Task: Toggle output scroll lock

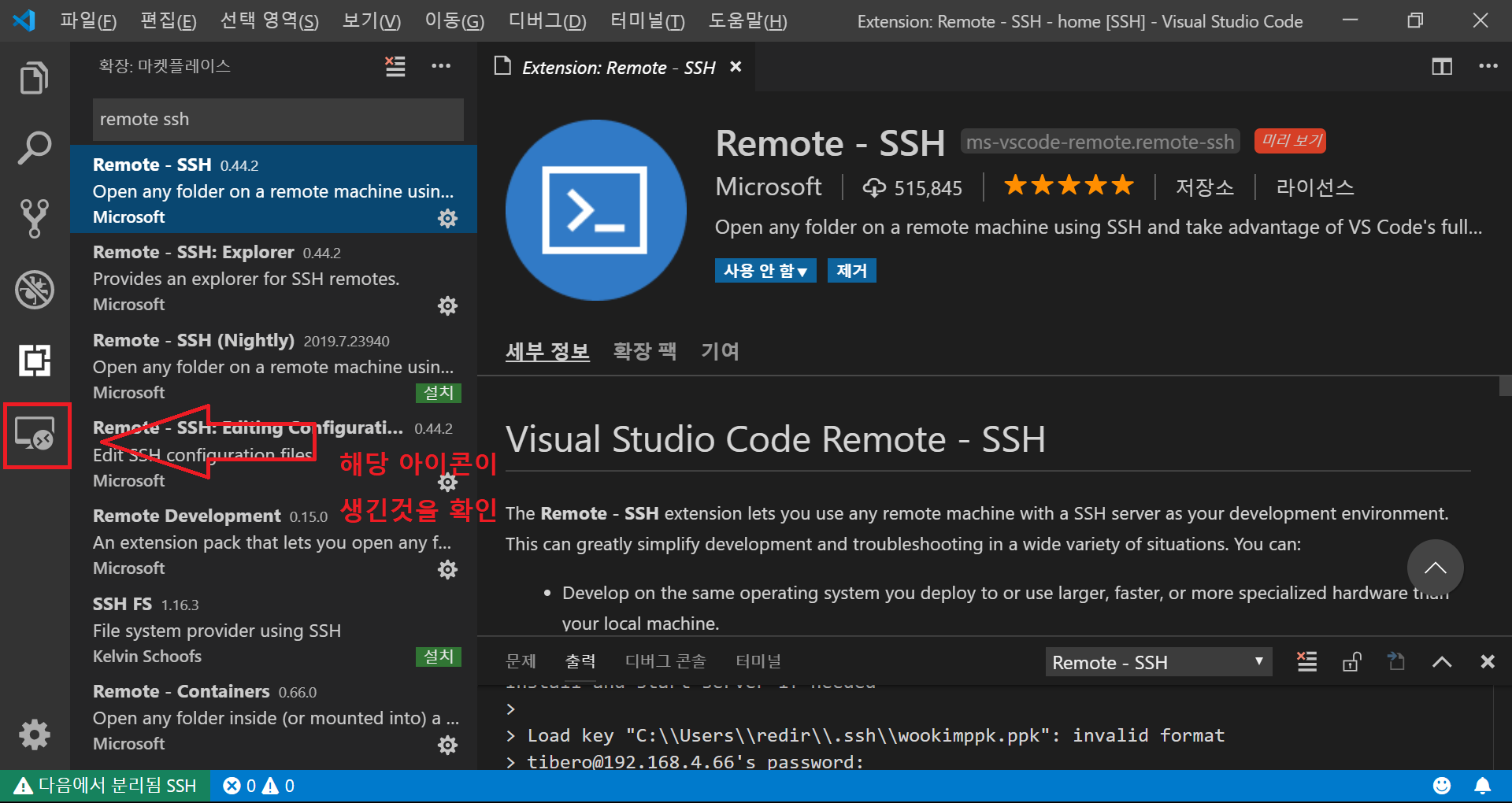Action: click(1351, 661)
